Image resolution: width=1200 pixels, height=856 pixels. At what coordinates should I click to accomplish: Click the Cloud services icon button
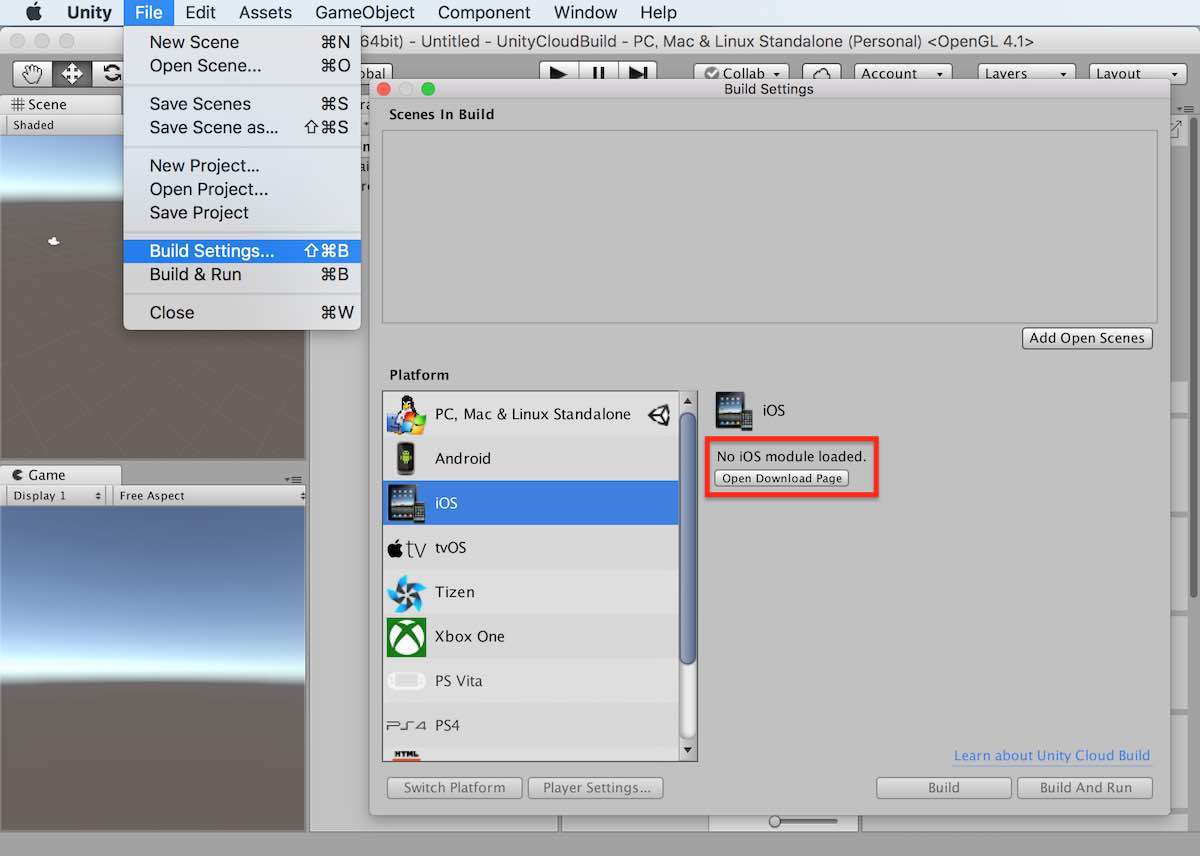[x=822, y=74]
